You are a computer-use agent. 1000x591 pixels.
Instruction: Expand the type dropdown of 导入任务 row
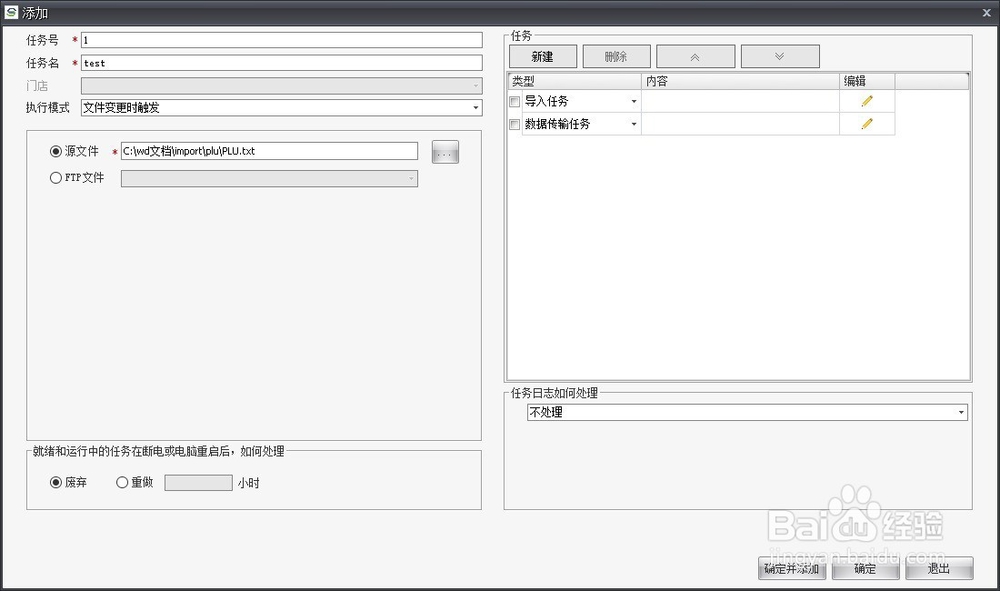pos(634,101)
